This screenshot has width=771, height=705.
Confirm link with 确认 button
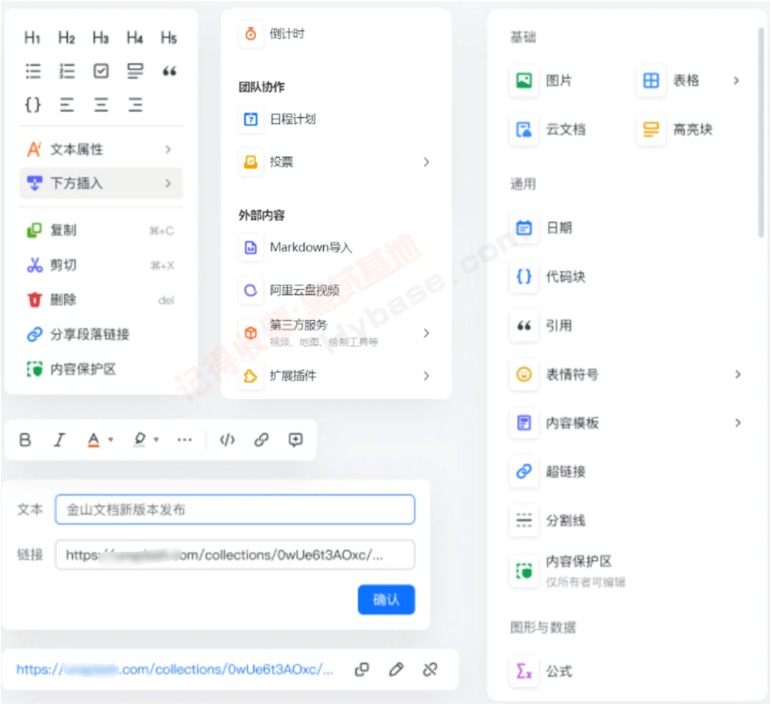(386, 599)
